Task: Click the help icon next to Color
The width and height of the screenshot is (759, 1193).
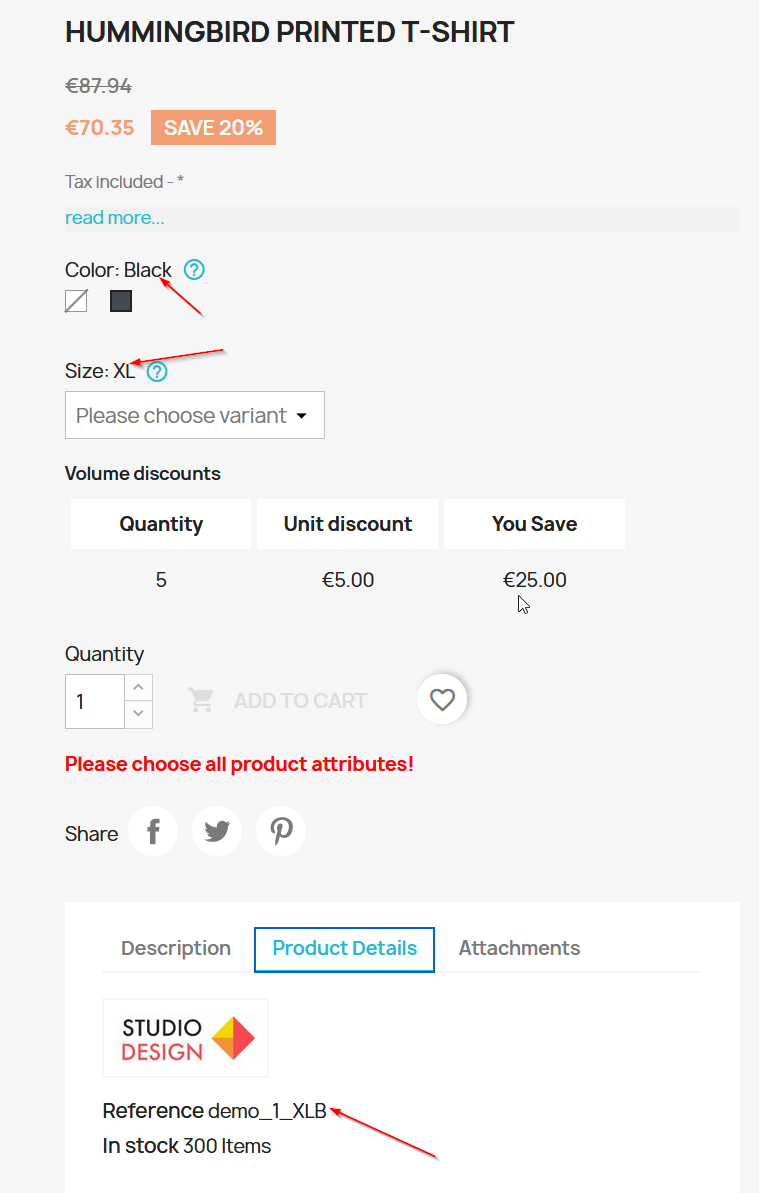Action: pyautogui.click(x=195, y=269)
